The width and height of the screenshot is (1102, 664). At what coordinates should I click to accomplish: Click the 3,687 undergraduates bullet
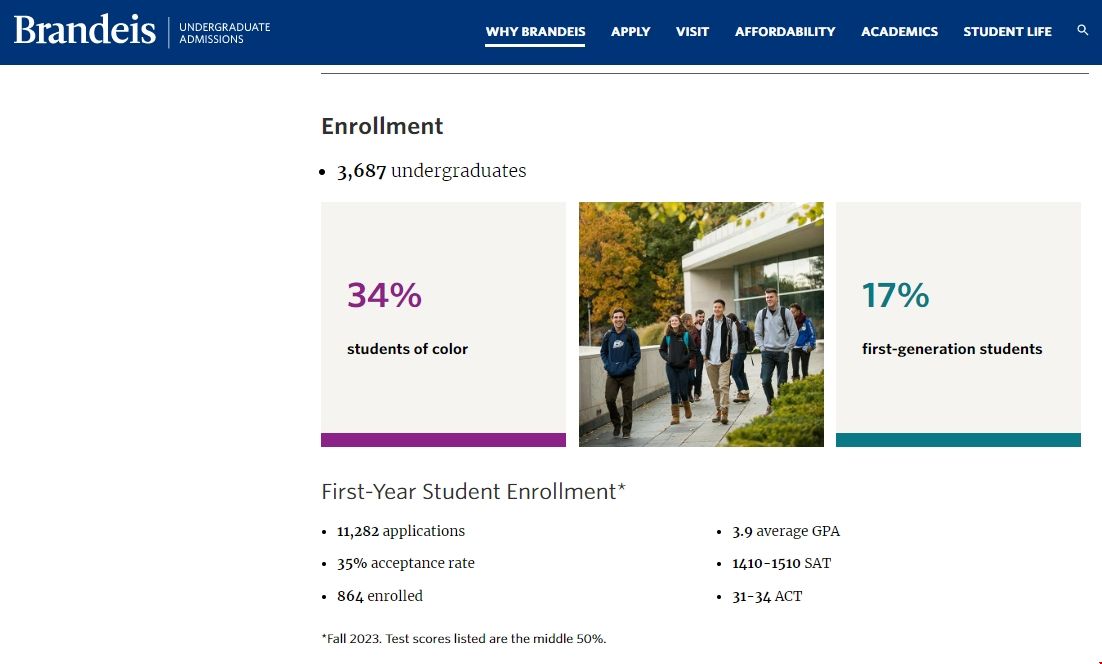coord(431,171)
